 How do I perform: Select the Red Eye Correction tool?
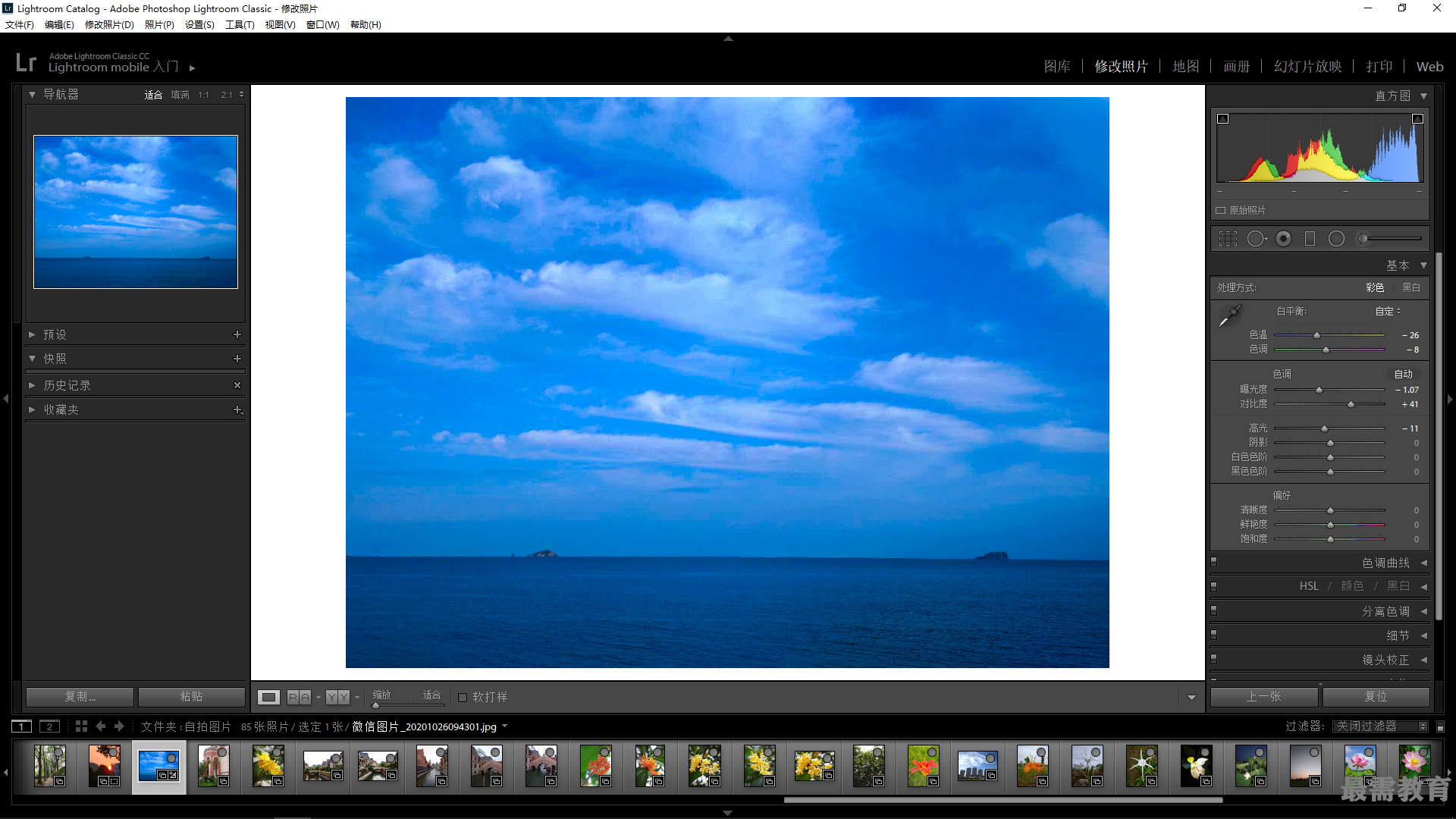pyautogui.click(x=1283, y=239)
